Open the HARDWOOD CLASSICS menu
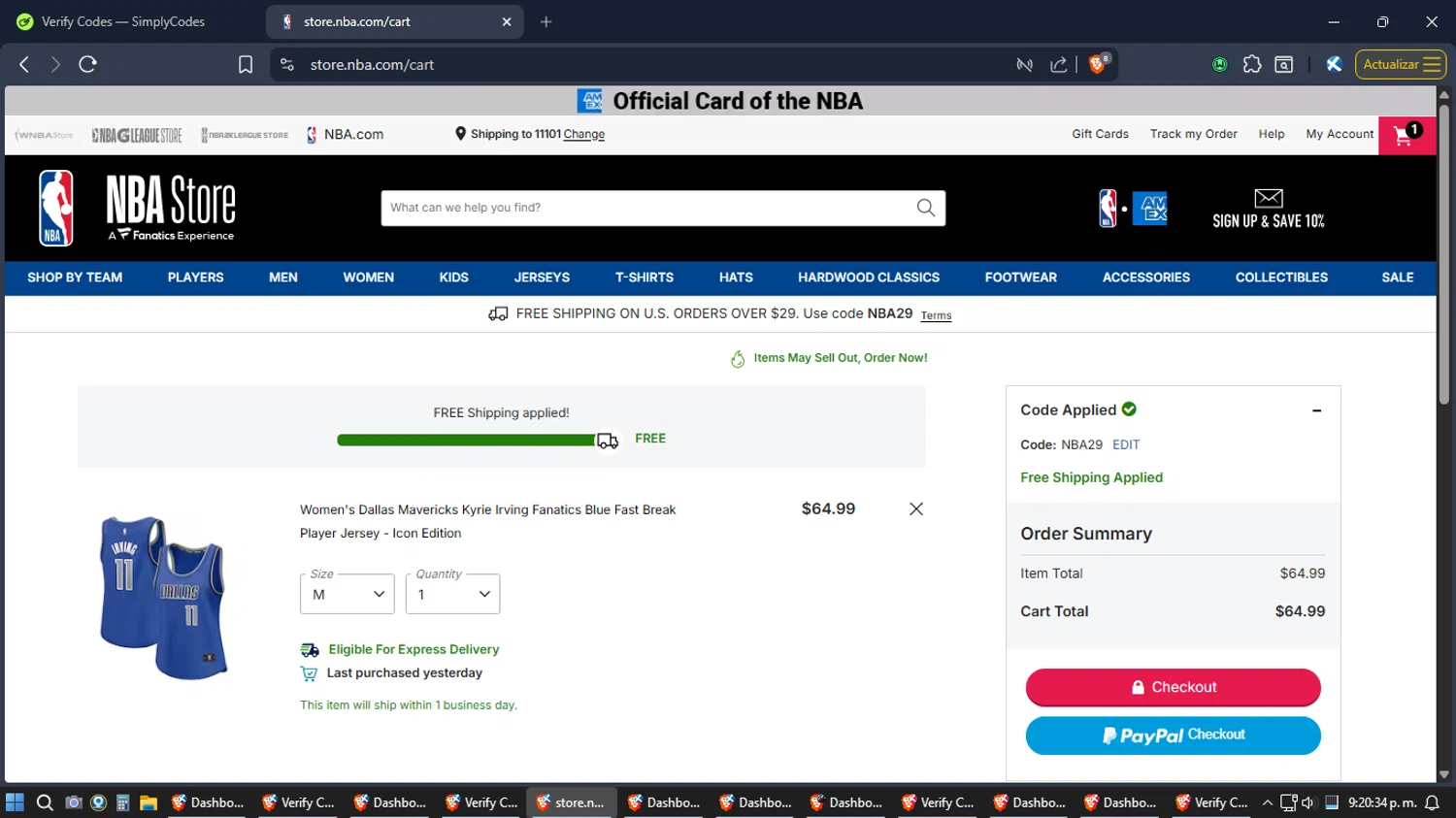The height and width of the screenshot is (818, 1456). pos(869,278)
